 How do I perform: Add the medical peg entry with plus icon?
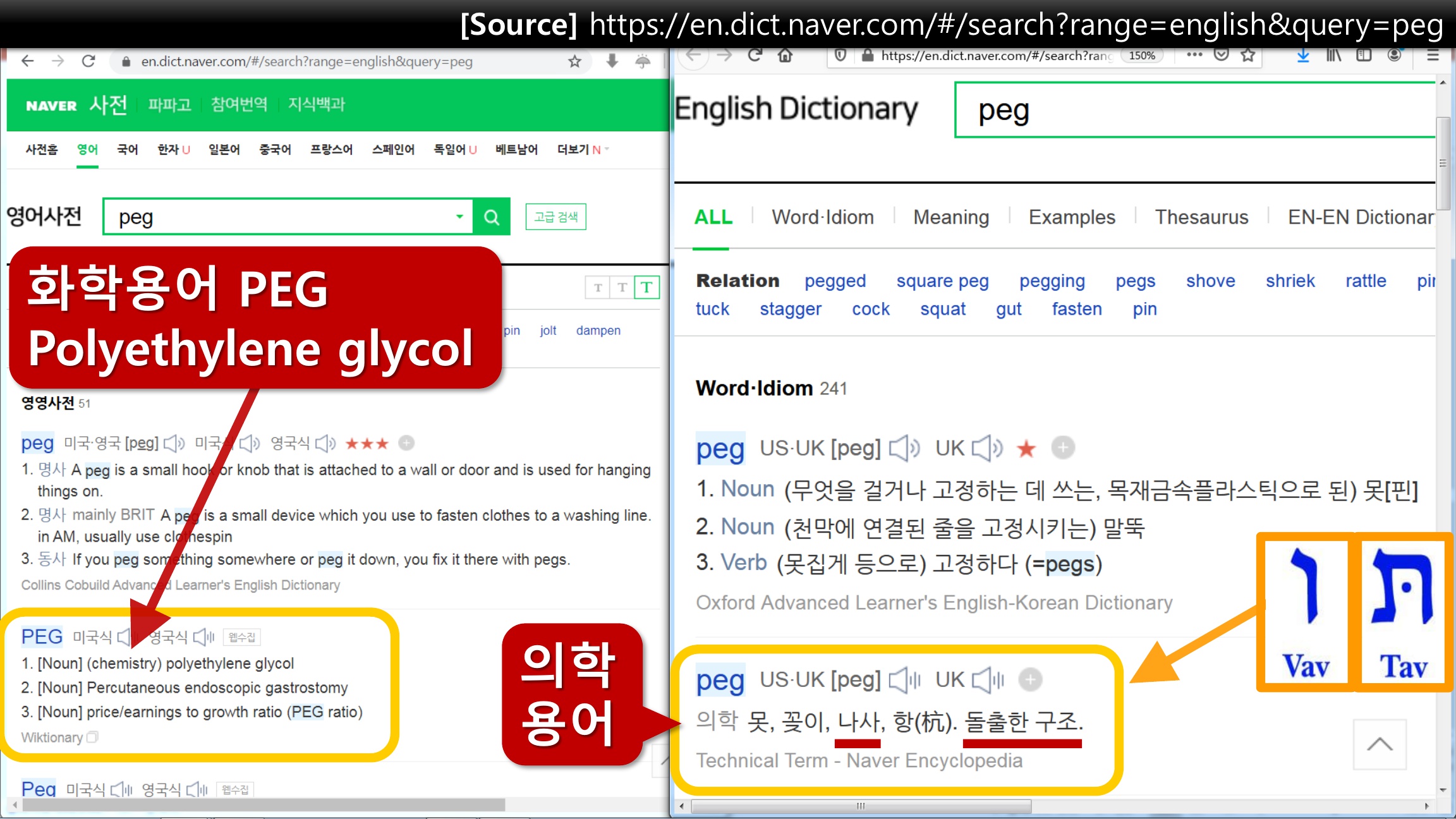[1031, 680]
